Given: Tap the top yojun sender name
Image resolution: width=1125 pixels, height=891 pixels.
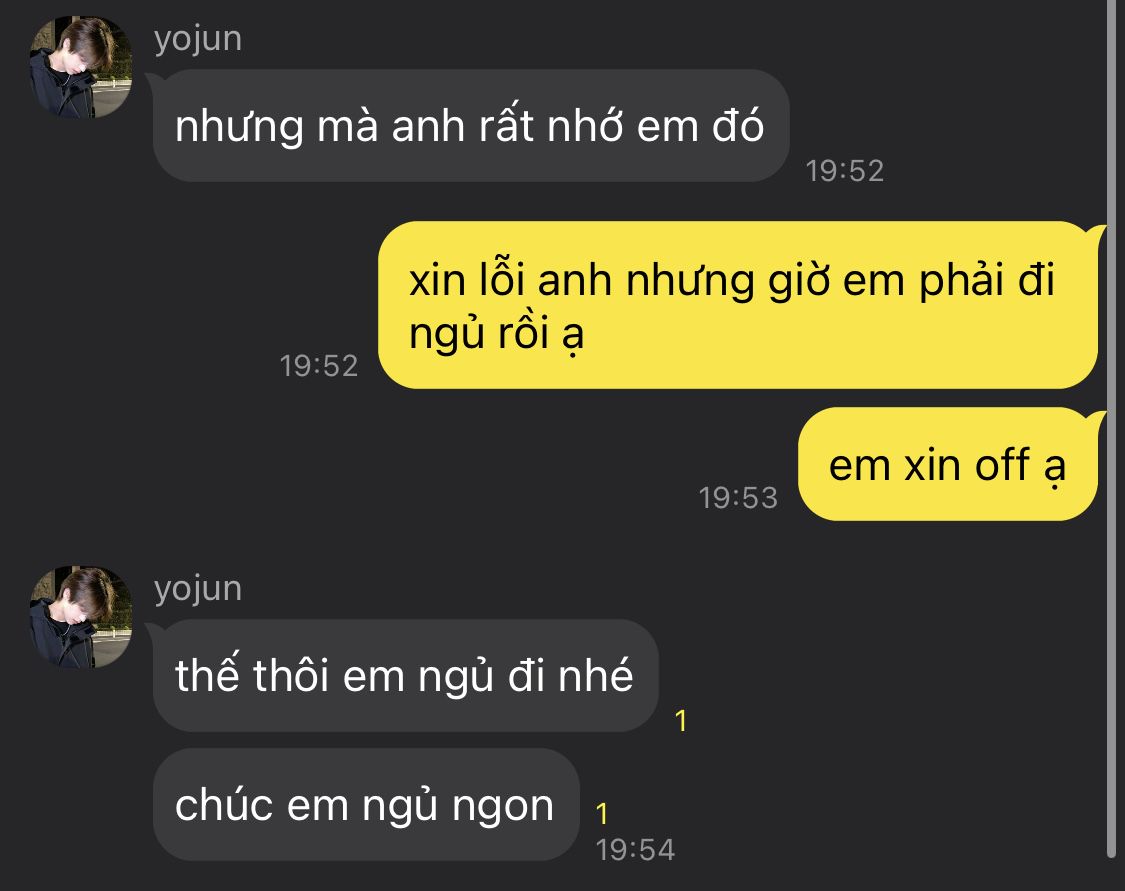Looking at the screenshot, I should (198, 39).
